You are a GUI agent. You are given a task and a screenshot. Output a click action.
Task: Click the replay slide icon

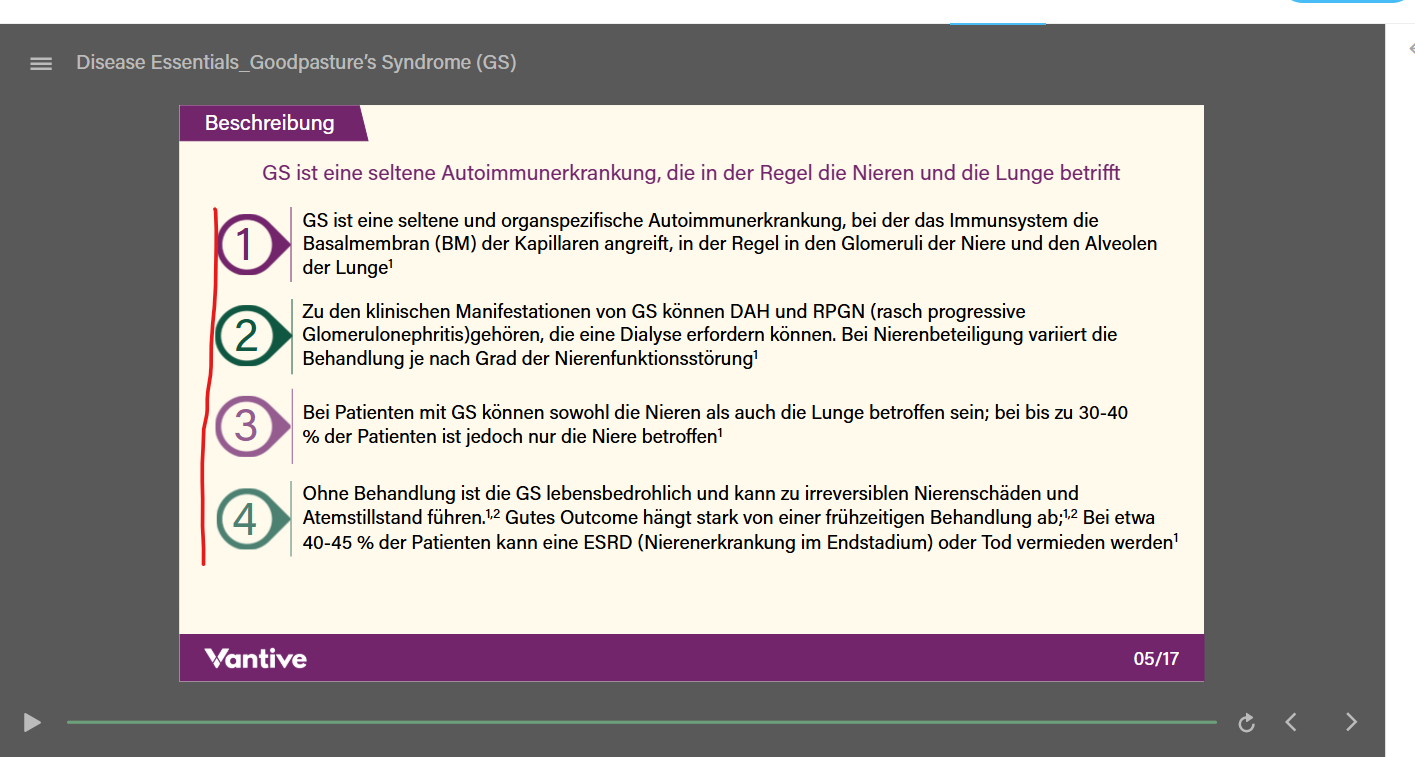[x=1246, y=722]
